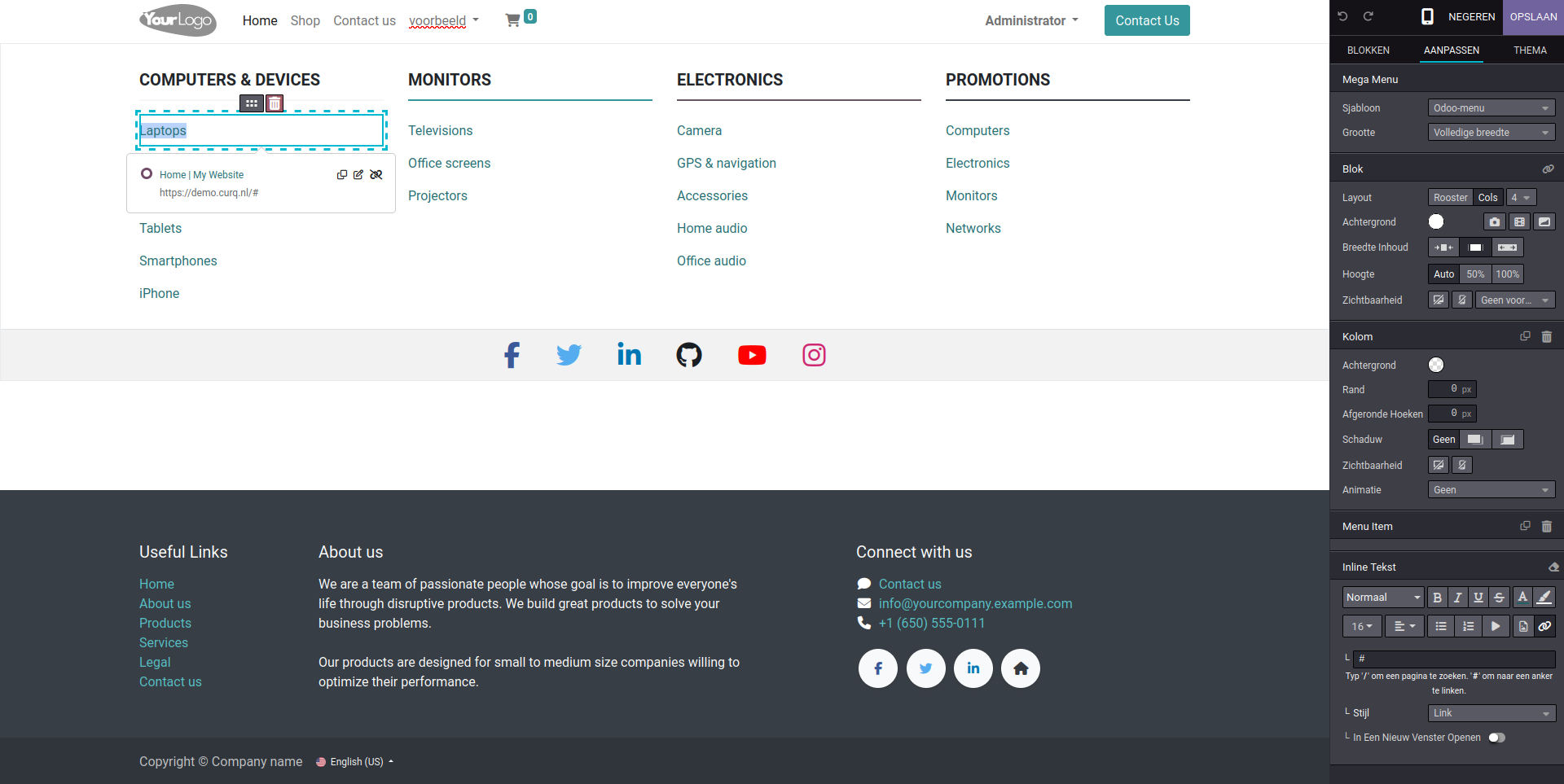Toggle bold formatting in Inline Tekst
This screenshot has width=1564, height=784.
(1437, 597)
